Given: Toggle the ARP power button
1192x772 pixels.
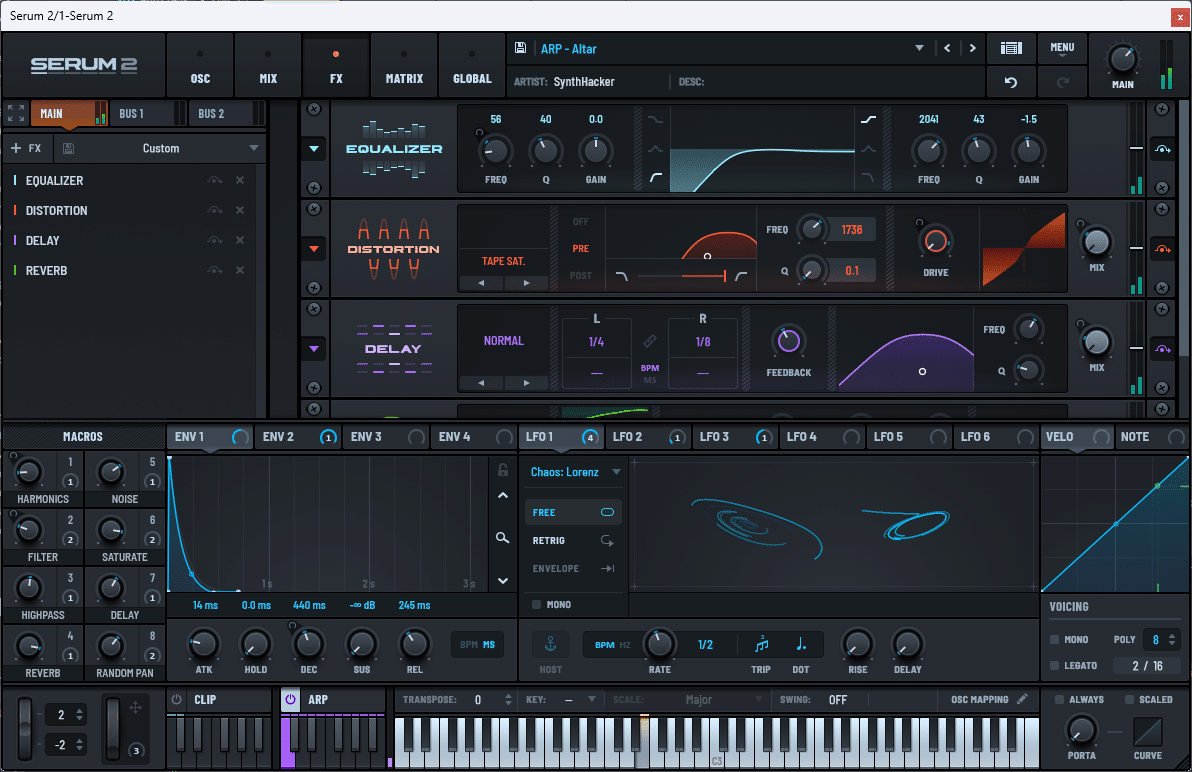Looking at the screenshot, I should (289, 699).
